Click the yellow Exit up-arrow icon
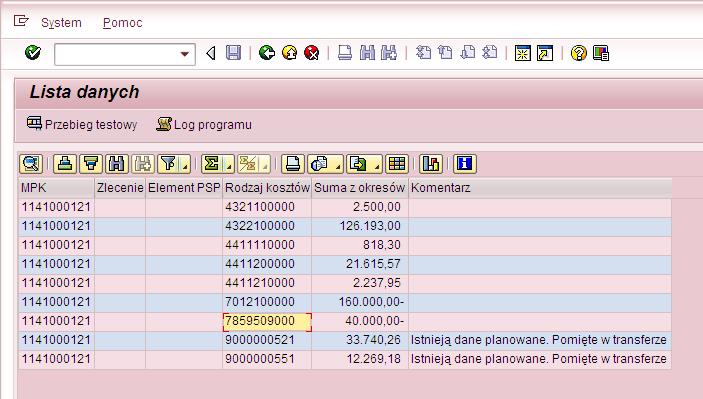The image size is (703, 399). (290, 53)
